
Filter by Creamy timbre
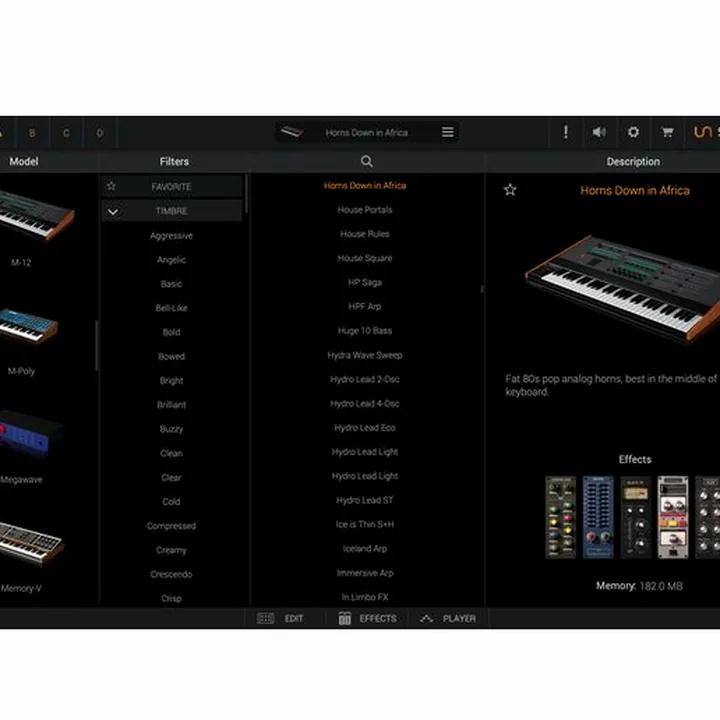[171, 550]
